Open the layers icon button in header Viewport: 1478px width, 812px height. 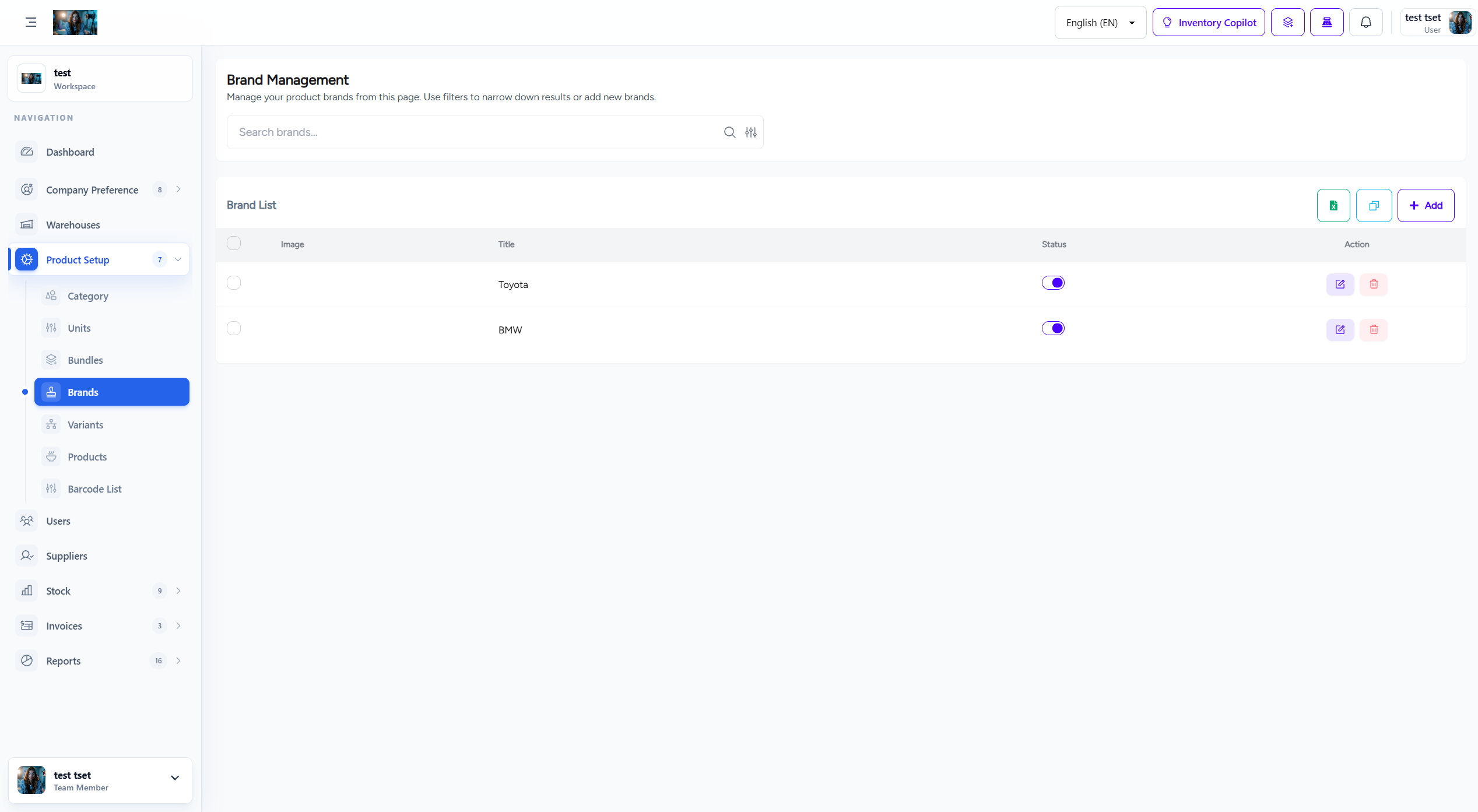pyautogui.click(x=1288, y=22)
